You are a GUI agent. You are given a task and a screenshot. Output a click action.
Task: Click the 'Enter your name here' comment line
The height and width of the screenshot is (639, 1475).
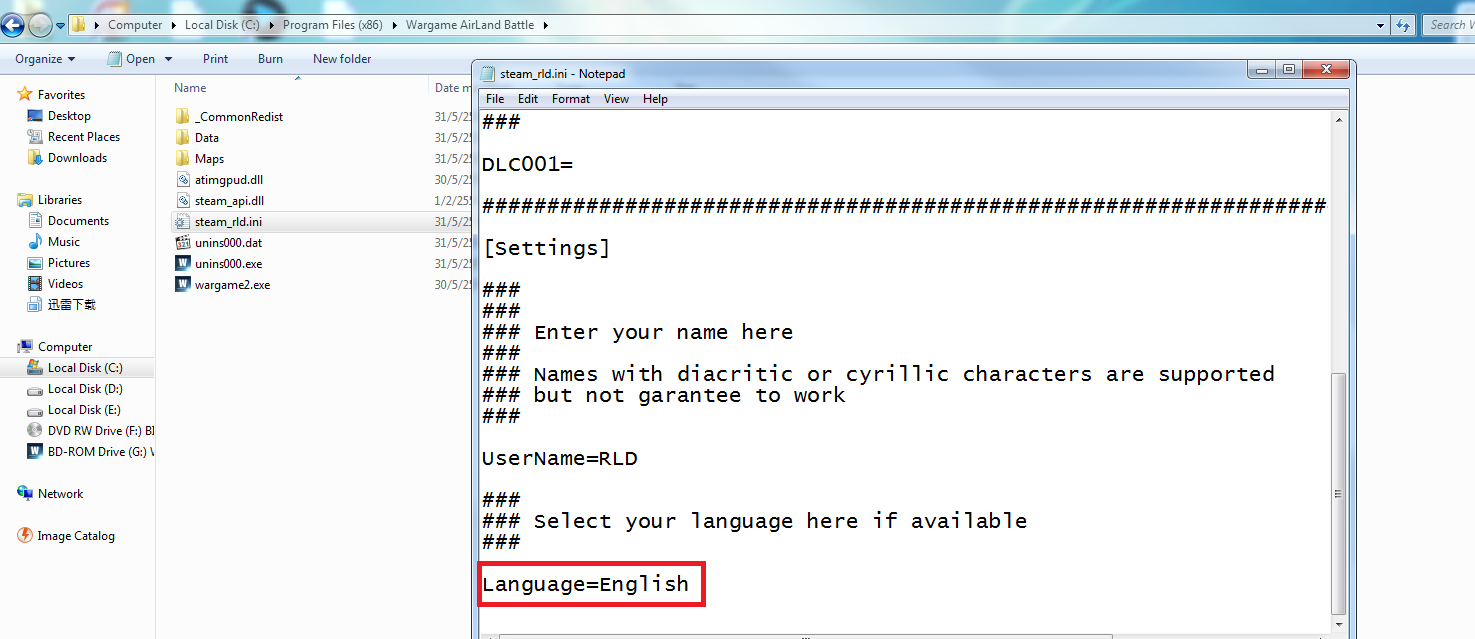tap(638, 332)
